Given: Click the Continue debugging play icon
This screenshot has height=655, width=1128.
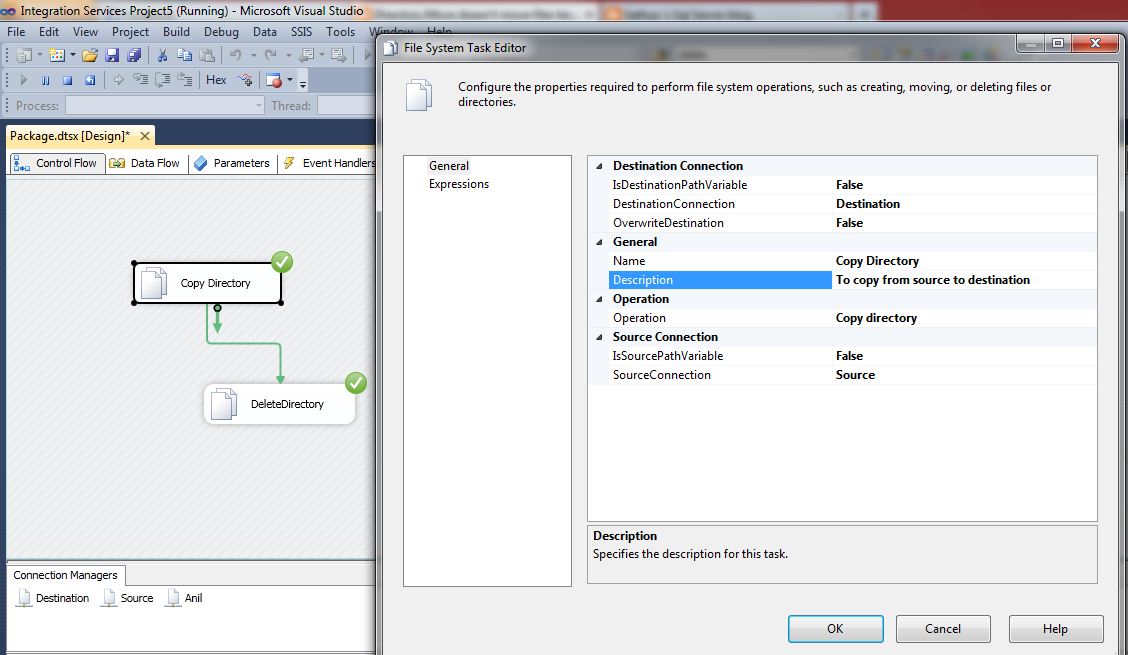Looking at the screenshot, I should click(23, 80).
